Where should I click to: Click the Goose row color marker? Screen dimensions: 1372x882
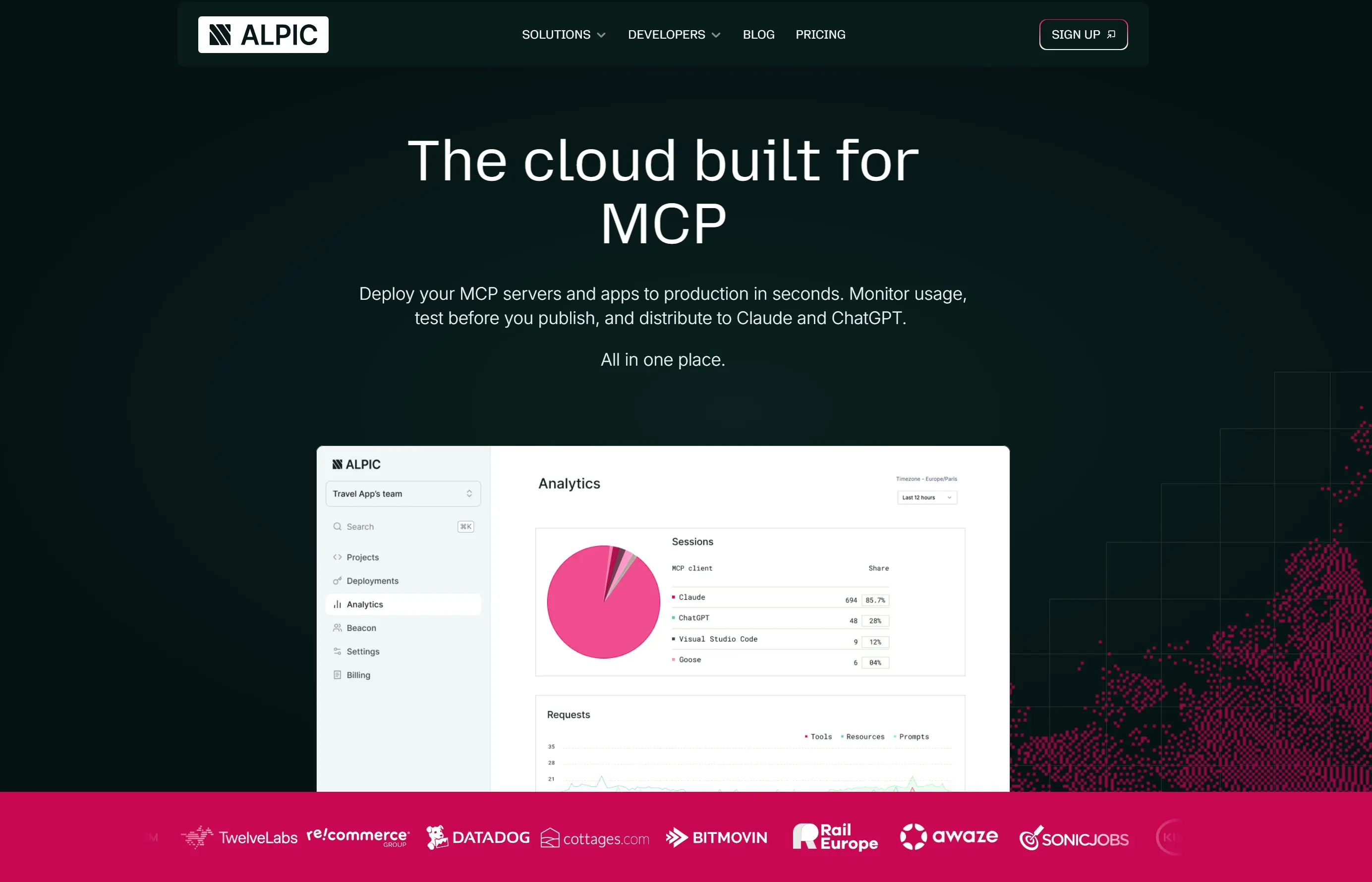tap(673, 660)
